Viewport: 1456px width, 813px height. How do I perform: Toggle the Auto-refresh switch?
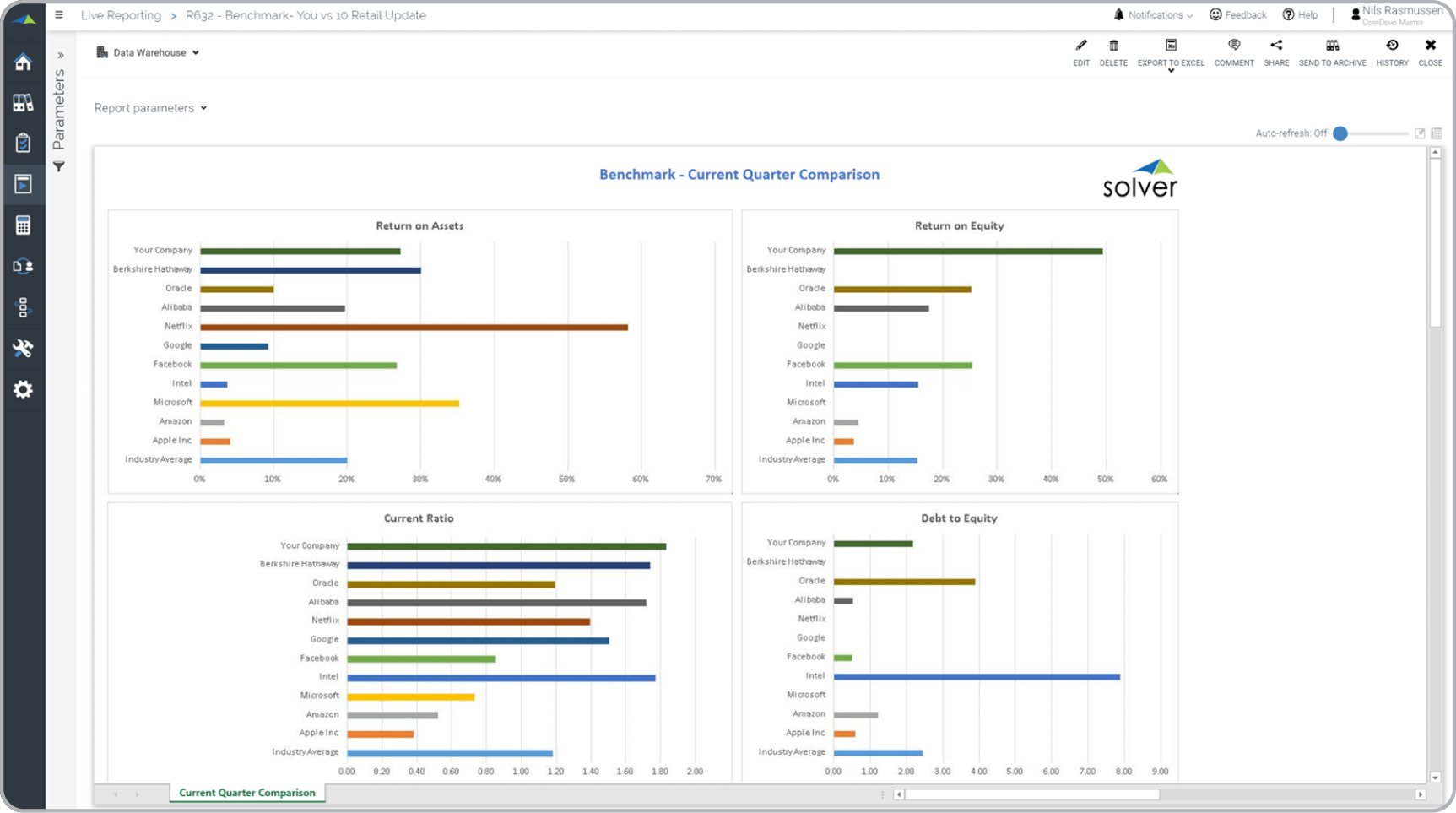[x=1340, y=133]
